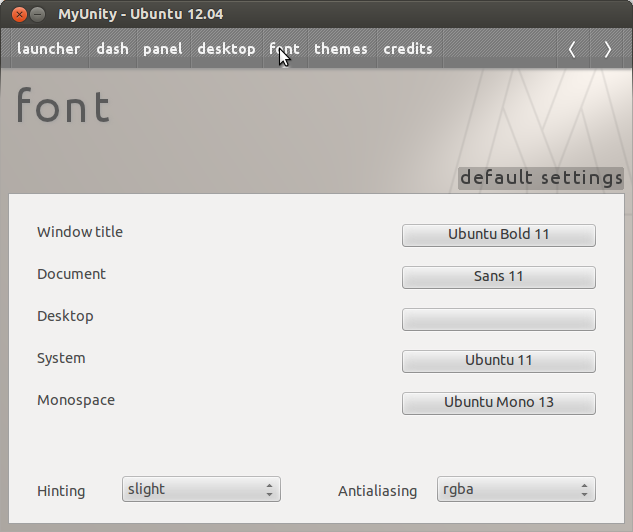Restore default settings for fonts
This screenshot has width=633, height=532.
(x=541, y=178)
